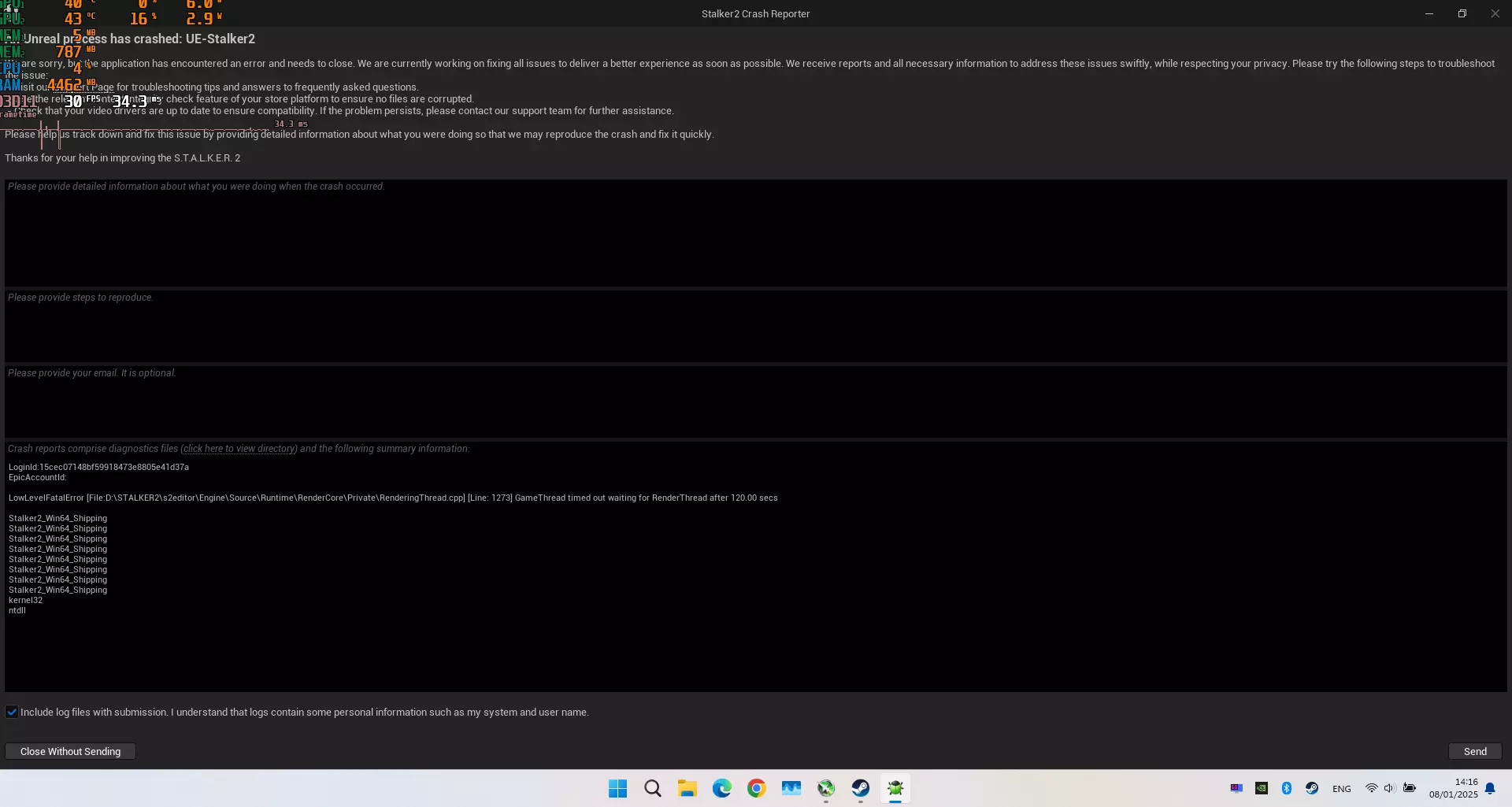Focus the steps to reproduce field
1512x807 pixels.
tap(756, 327)
